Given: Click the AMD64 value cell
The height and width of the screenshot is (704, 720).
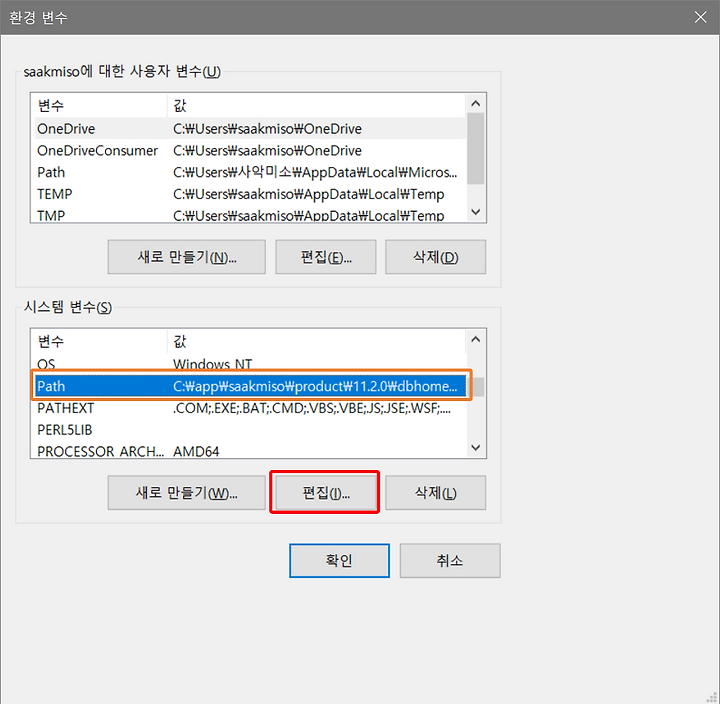Looking at the screenshot, I should 196,451.
